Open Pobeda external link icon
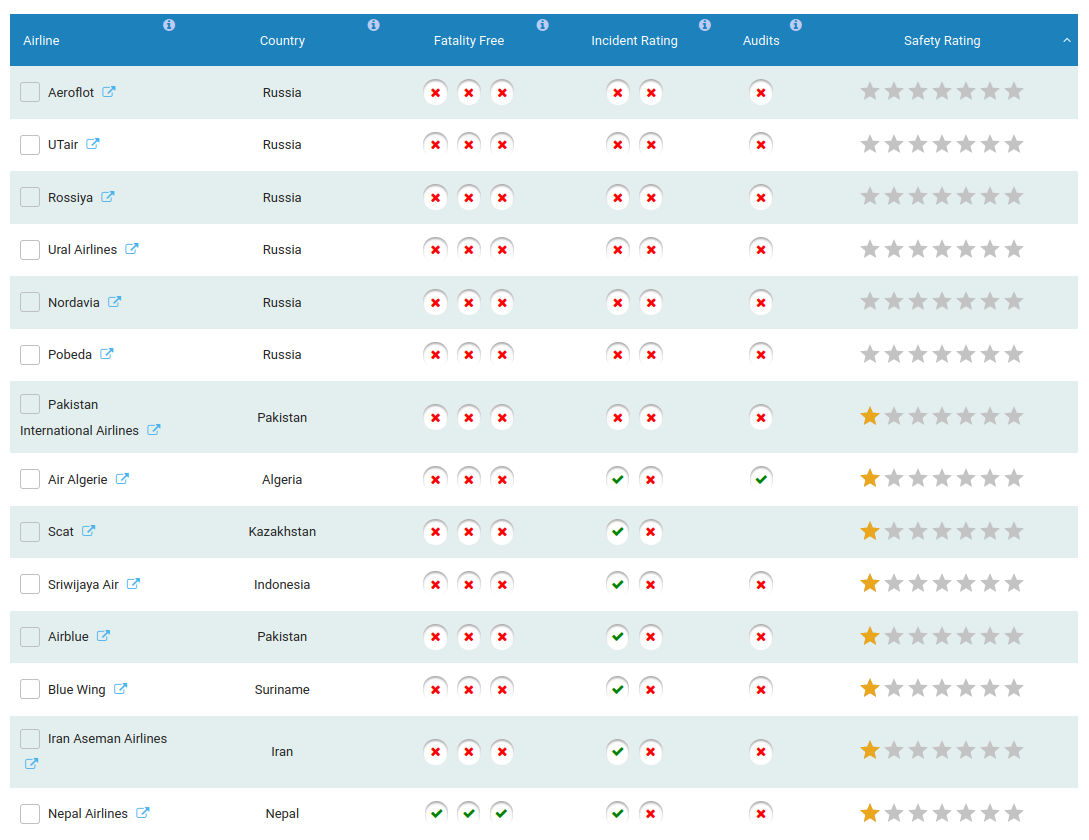1089x840 pixels. pos(107,354)
